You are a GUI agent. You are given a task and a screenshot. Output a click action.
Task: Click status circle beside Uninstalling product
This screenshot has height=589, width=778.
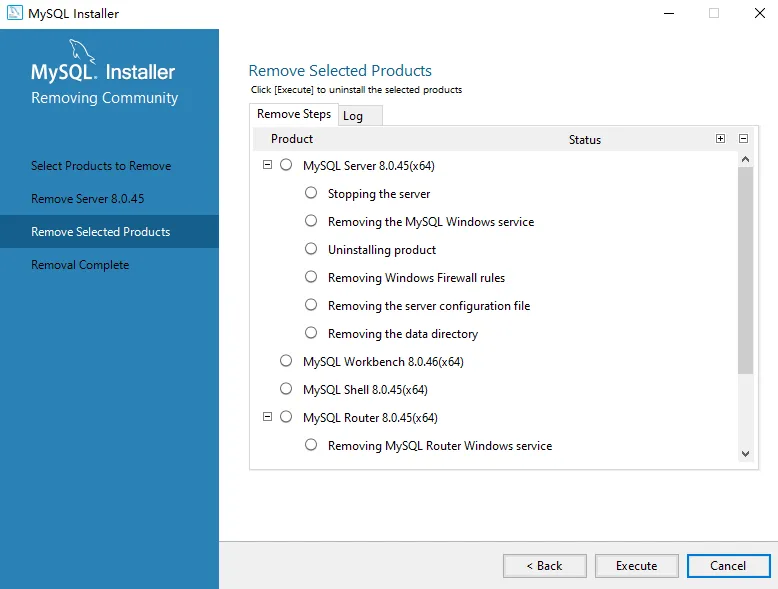point(311,249)
